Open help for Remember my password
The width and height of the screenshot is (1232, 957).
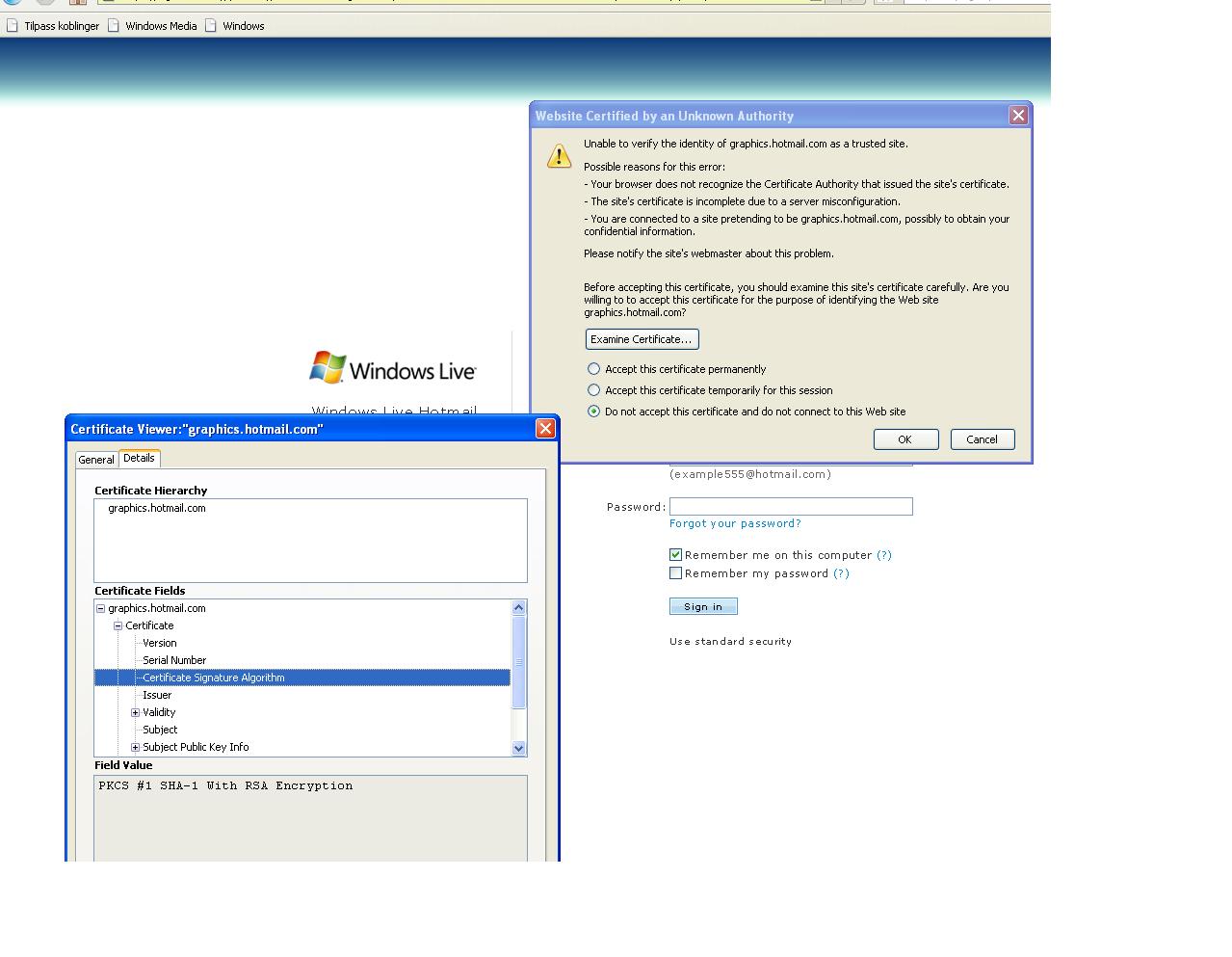tap(841, 573)
